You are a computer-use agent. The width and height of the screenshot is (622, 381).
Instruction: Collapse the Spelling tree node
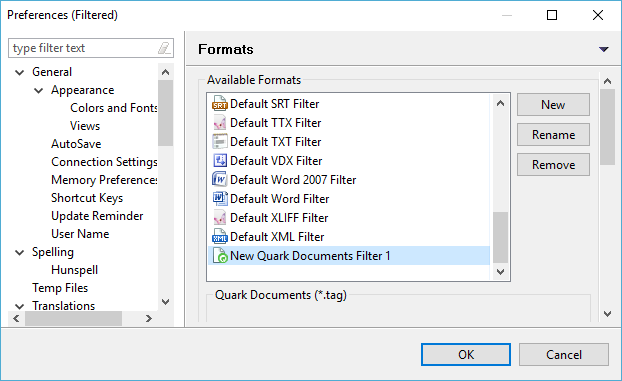(x=19, y=252)
